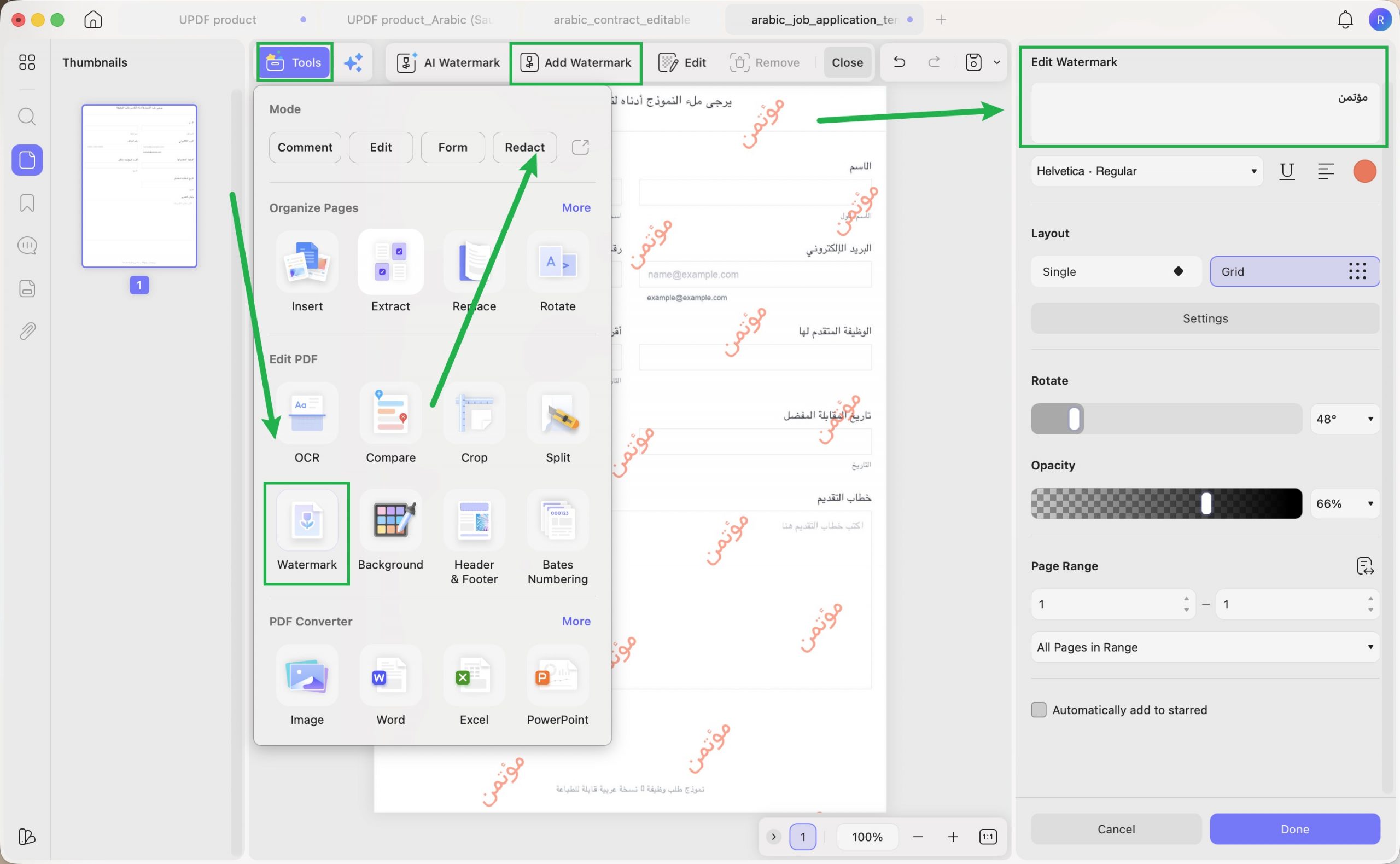Viewport: 1400px width, 864px height.
Task: Choose the OCR tool
Action: click(x=307, y=424)
